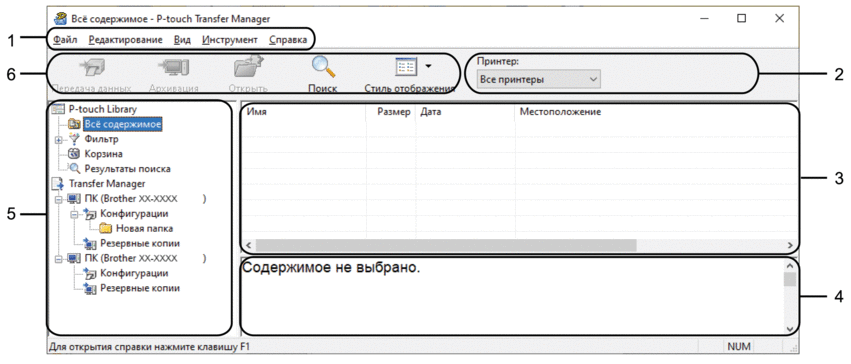Open the Все принтеры printer combo box
Image resolution: width=851 pixels, height=364 pixels.
(538, 80)
